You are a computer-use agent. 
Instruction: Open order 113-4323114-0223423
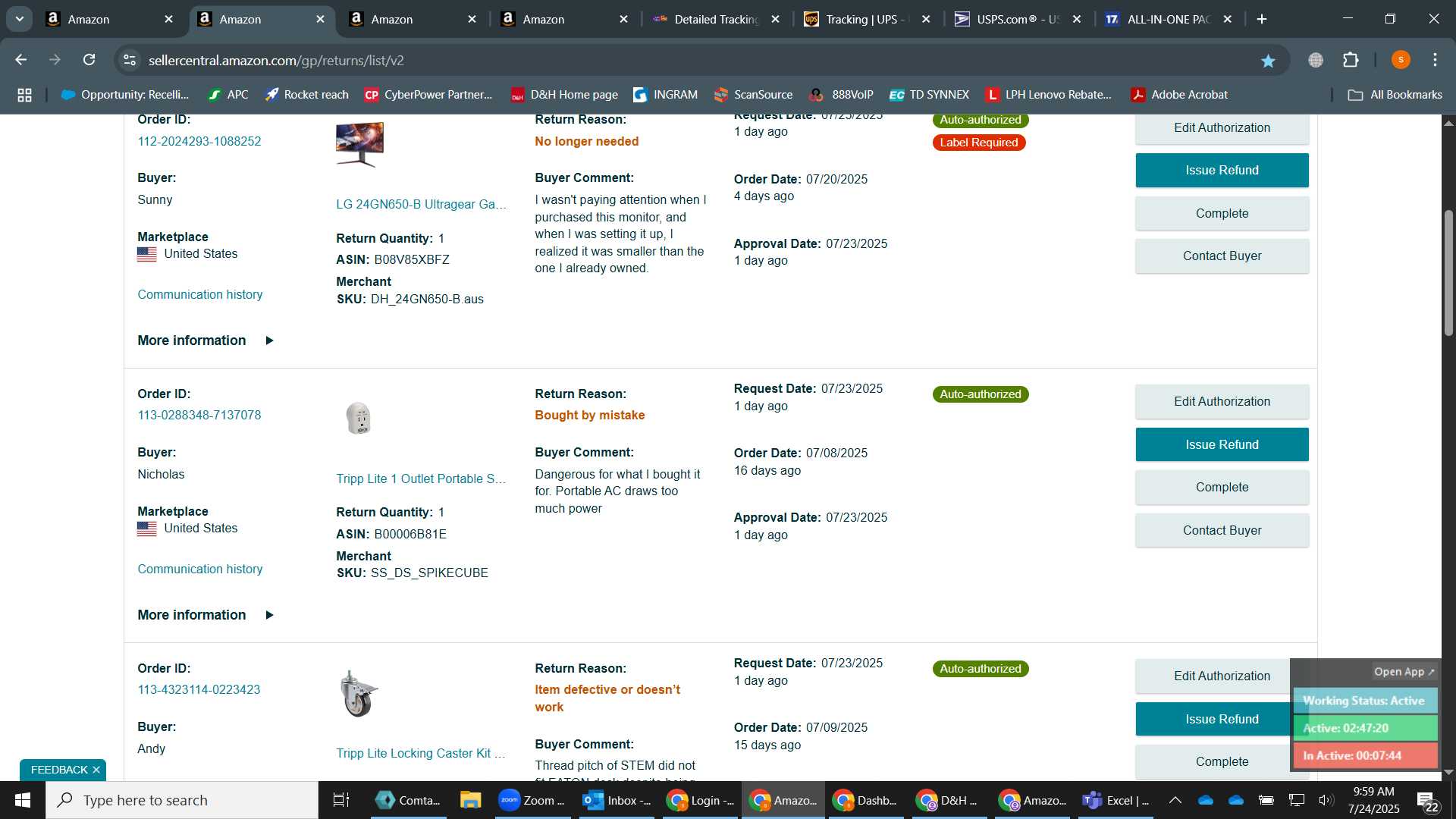(x=199, y=689)
